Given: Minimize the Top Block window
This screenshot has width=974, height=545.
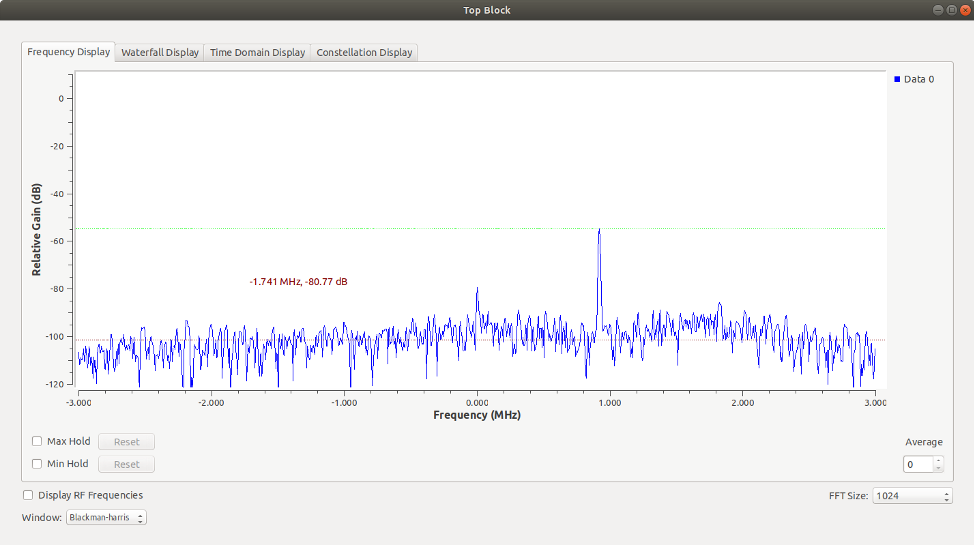Looking at the screenshot, I should click(938, 10).
